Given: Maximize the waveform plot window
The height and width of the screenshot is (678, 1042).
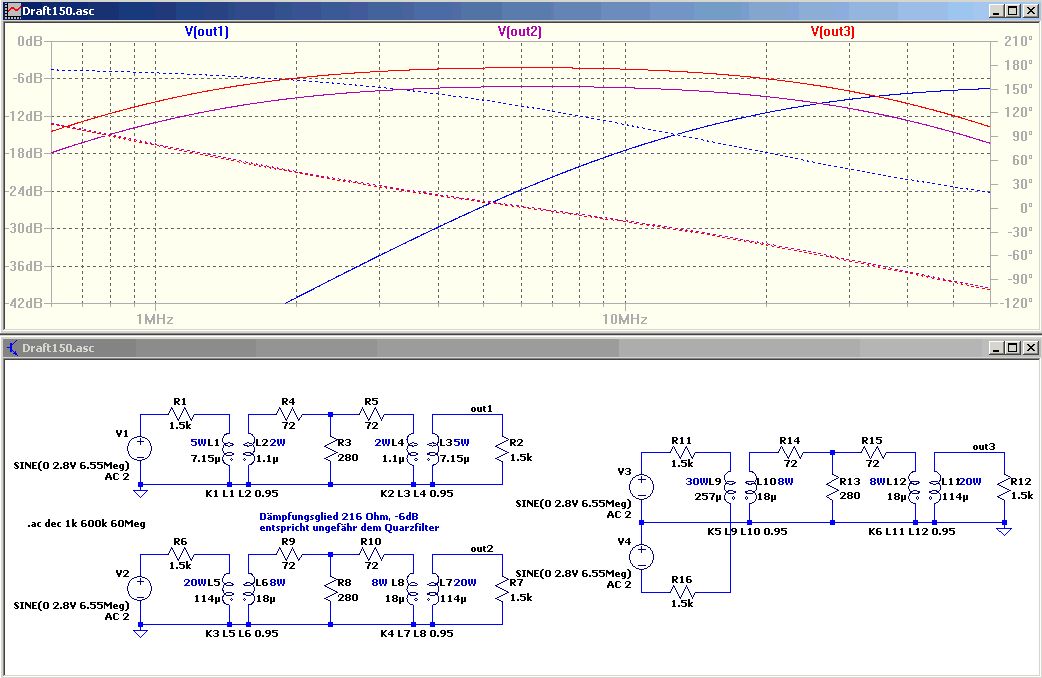Looking at the screenshot, I should pos(1012,11).
